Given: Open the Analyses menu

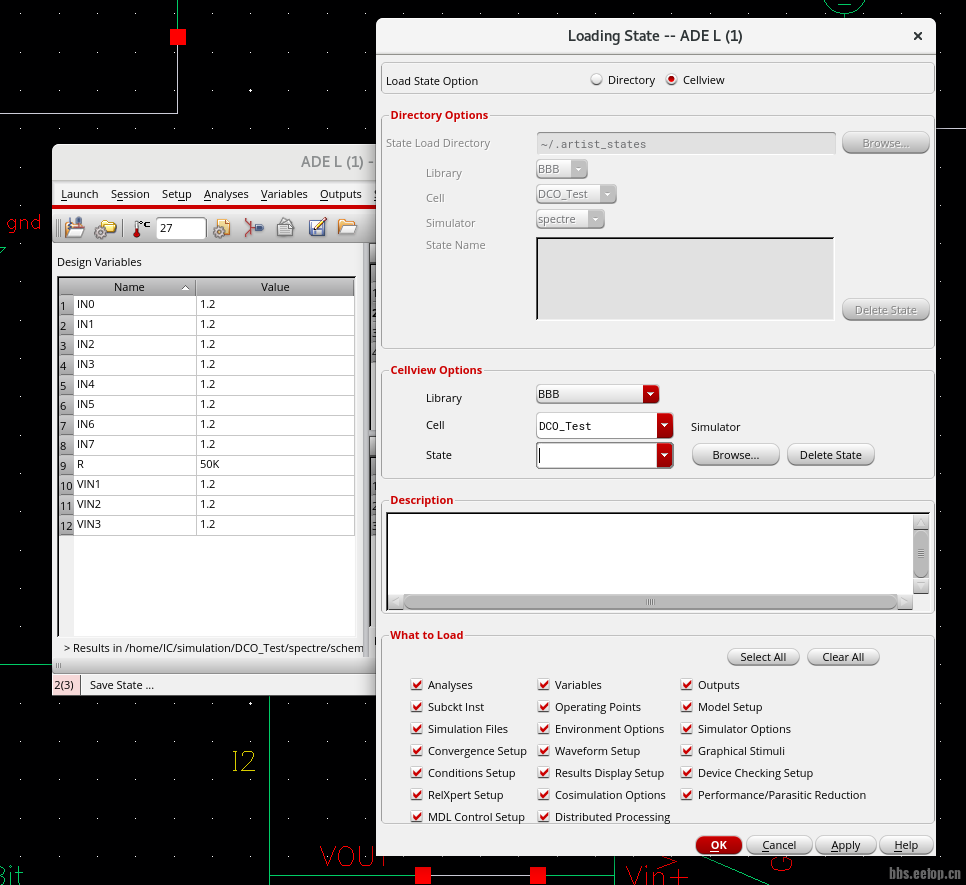Looking at the screenshot, I should [x=226, y=194].
